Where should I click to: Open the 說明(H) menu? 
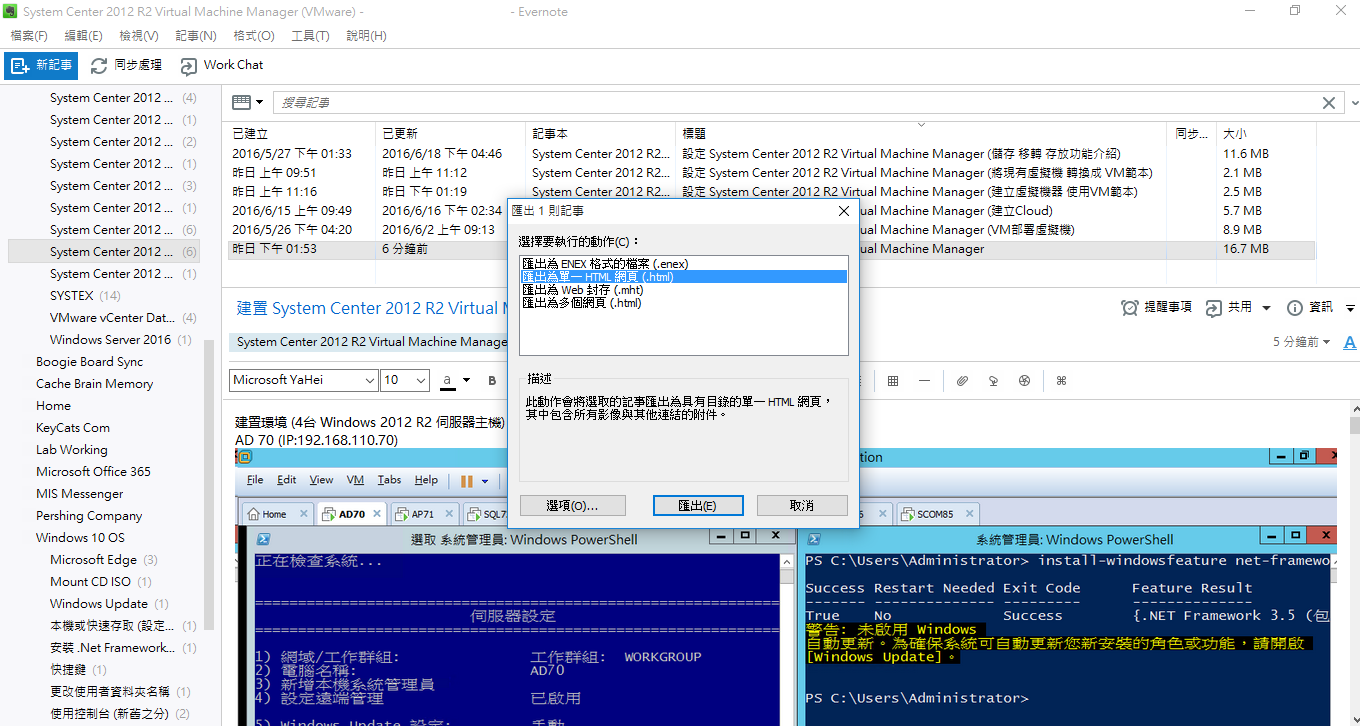click(366, 36)
